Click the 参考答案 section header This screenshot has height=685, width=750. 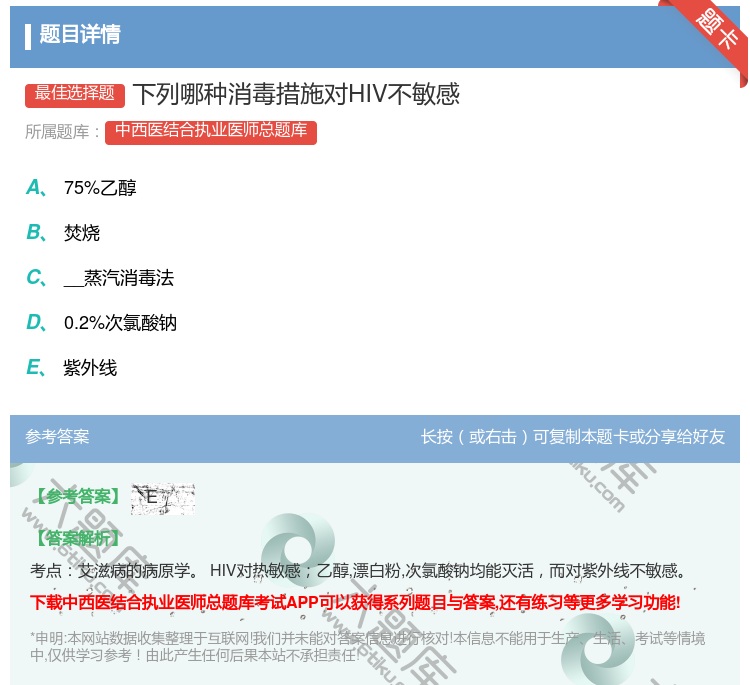(x=57, y=437)
